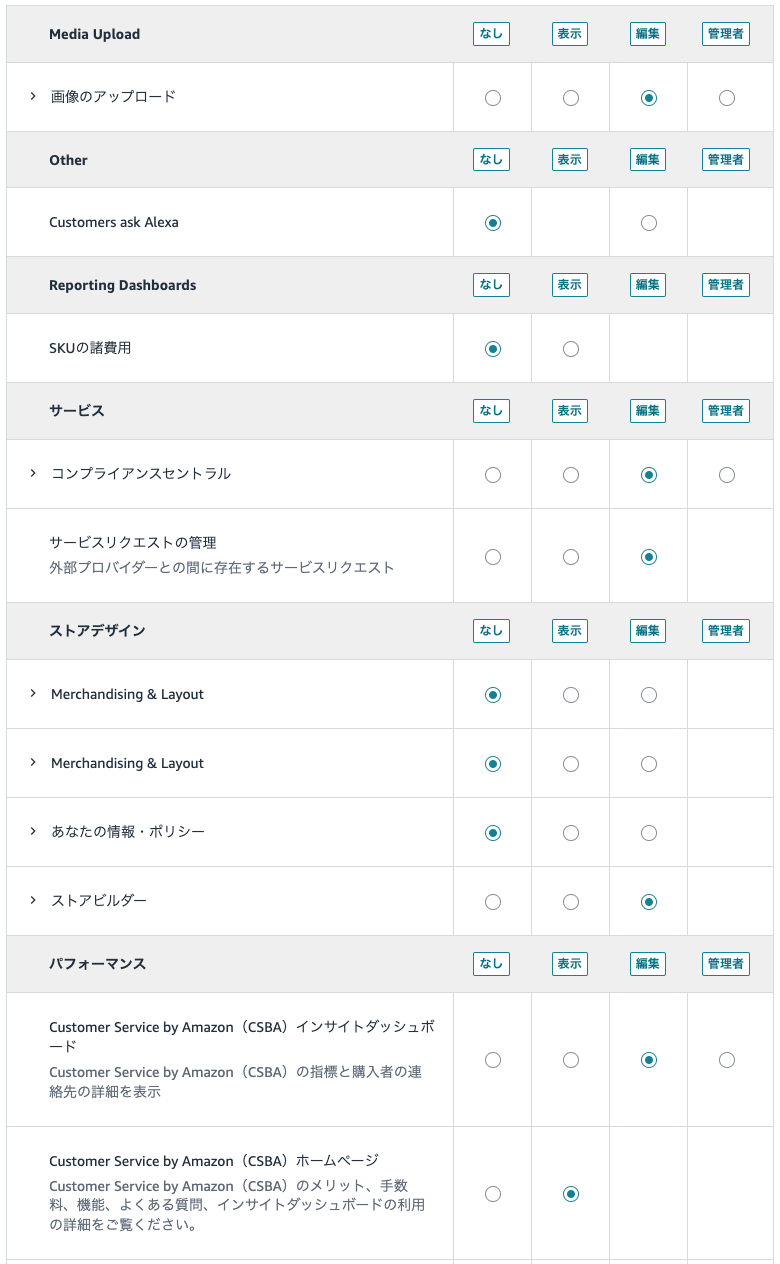Click the SKUの諸費用 label
780x1264 pixels.
[x=90, y=348]
